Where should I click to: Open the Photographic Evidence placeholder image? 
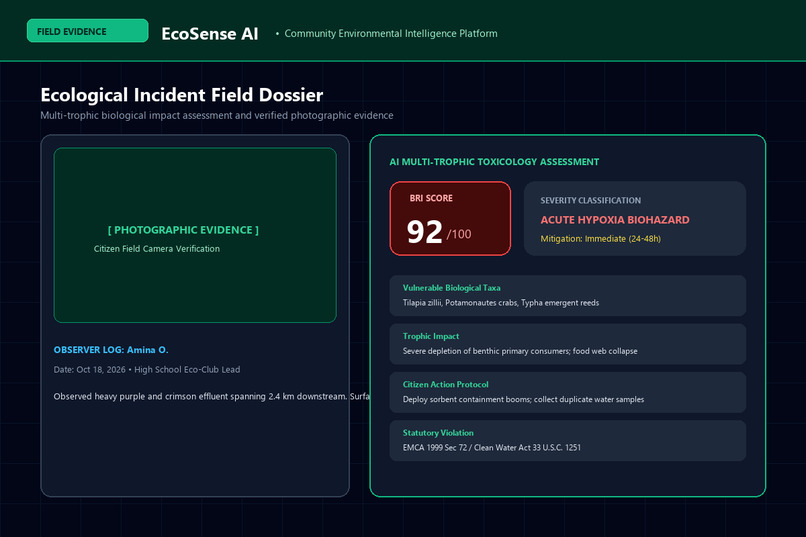coord(195,235)
